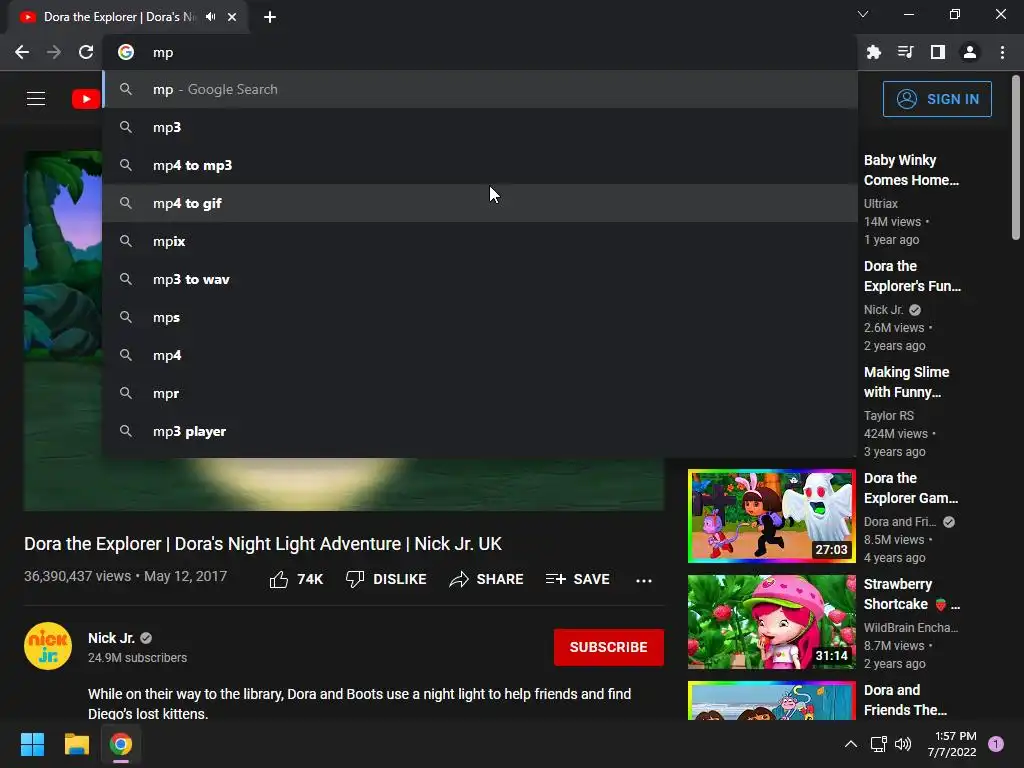The width and height of the screenshot is (1024, 768).
Task: Click the '36,390,437 views • May 12, 2017' text
Action: pyautogui.click(x=125, y=576)
